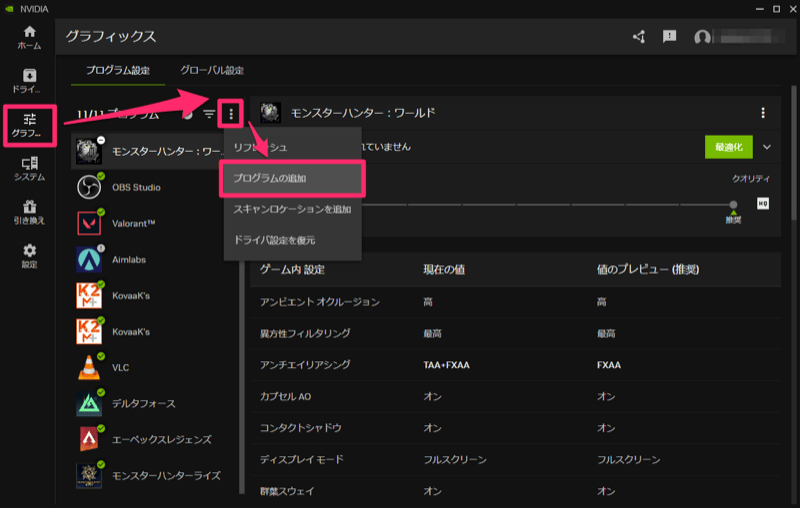Select VLC in program list
The width and height of the screenshot is (800, 508).
155,368
